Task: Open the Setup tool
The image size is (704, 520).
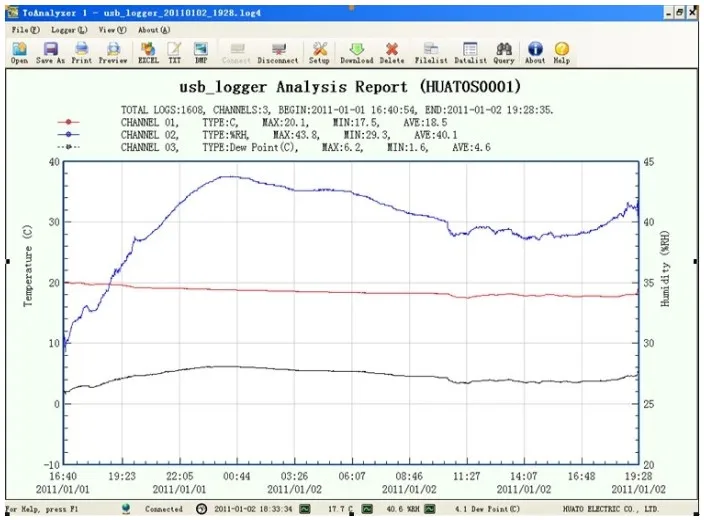Action: (319, 50)
